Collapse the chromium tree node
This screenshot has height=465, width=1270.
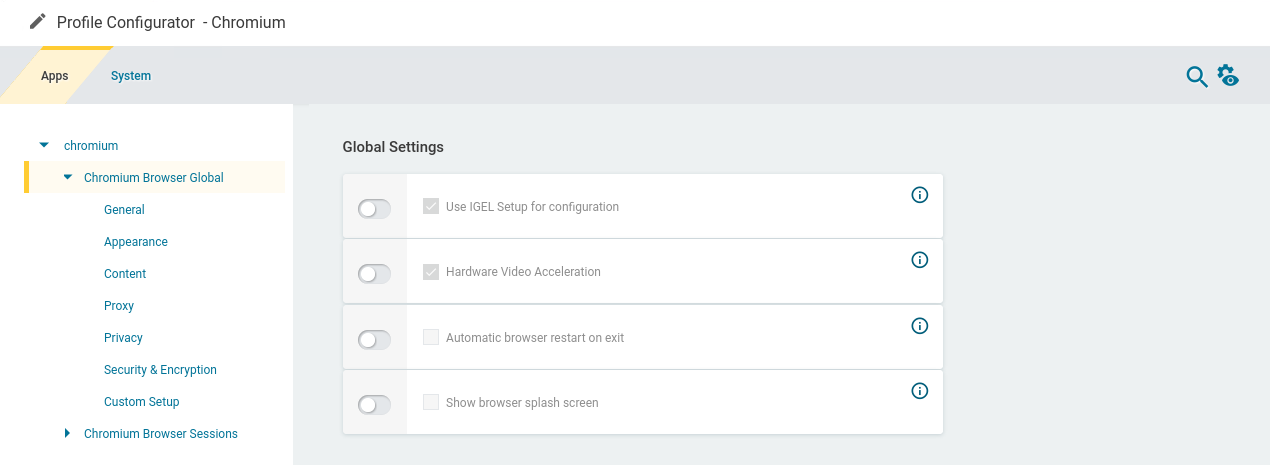(44, 146)
